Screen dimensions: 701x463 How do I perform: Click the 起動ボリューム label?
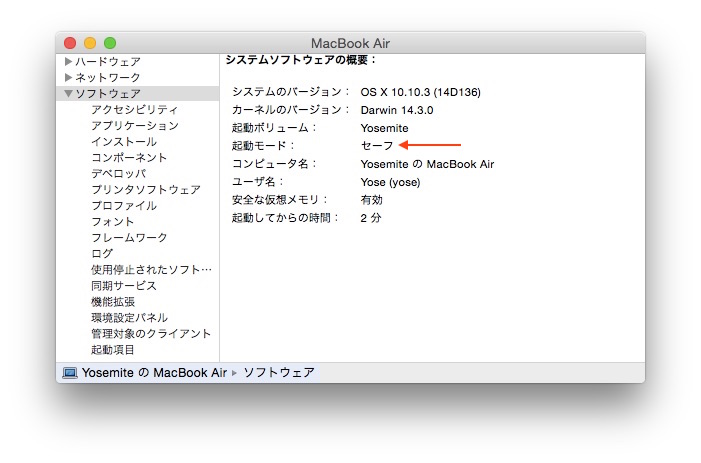click(x=274, y=128)
